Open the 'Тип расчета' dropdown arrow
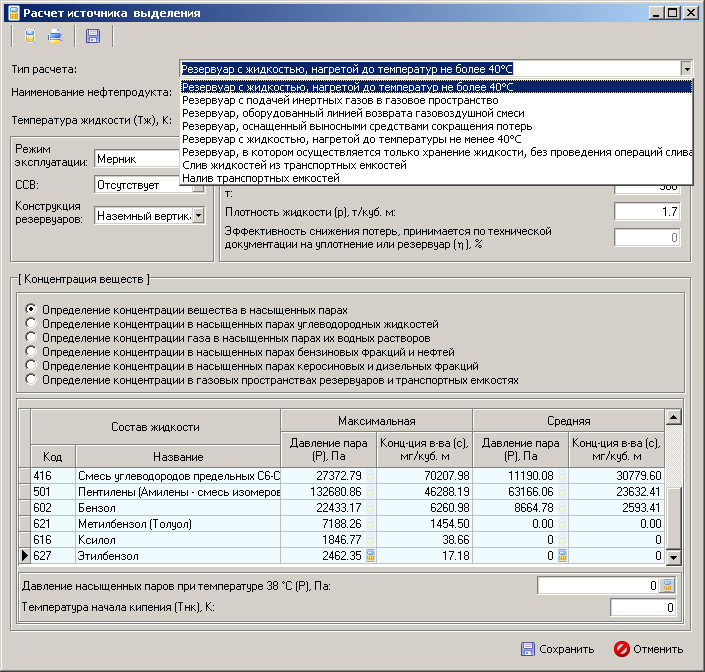Image resolution: width=705 pixels, height=672 pixels. [x=686, y=69]
